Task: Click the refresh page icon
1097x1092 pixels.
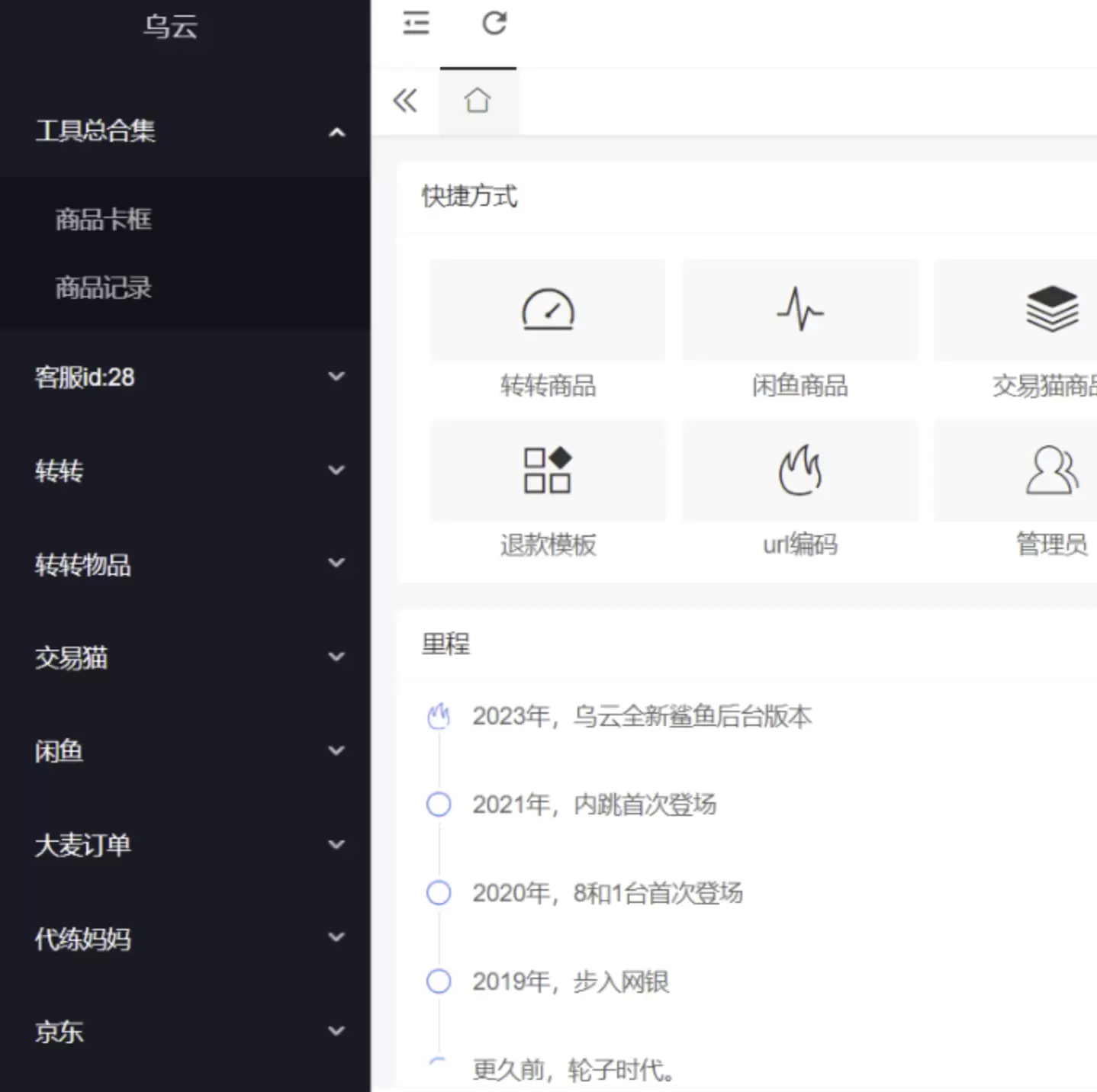Action: (494, 23)
